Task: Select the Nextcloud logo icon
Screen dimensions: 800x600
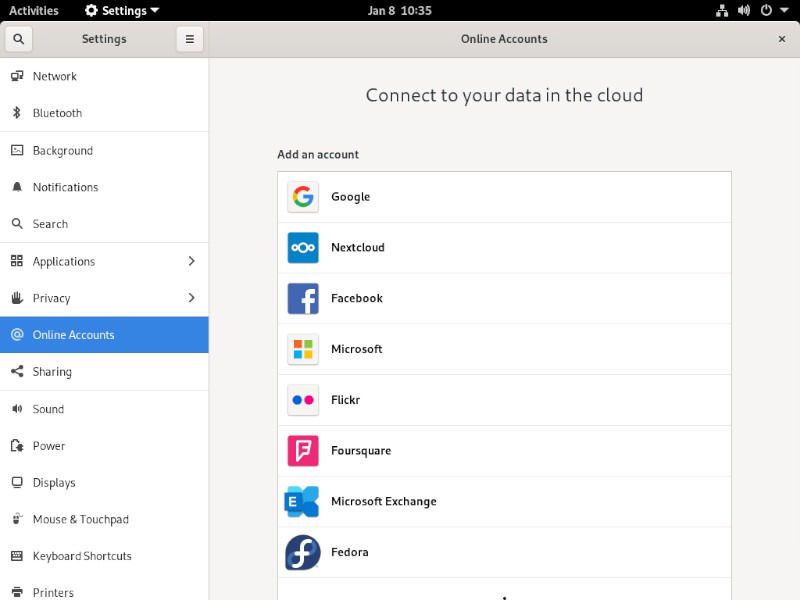Action: click(302, 247)
